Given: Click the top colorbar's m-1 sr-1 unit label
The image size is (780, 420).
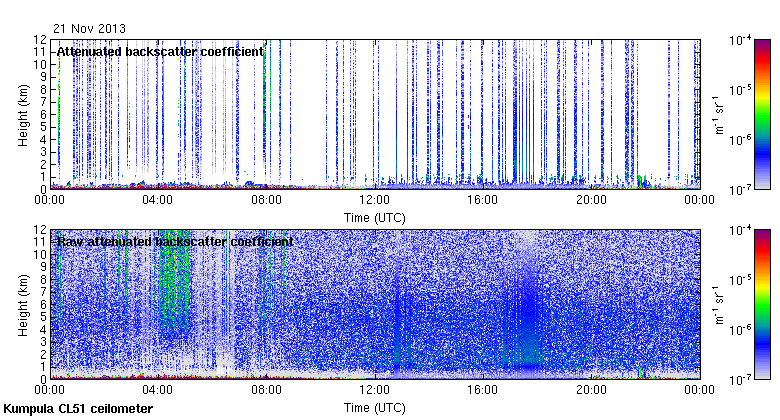Looking at the screenshot, I should pyautogui.click(x=718, y=115).
